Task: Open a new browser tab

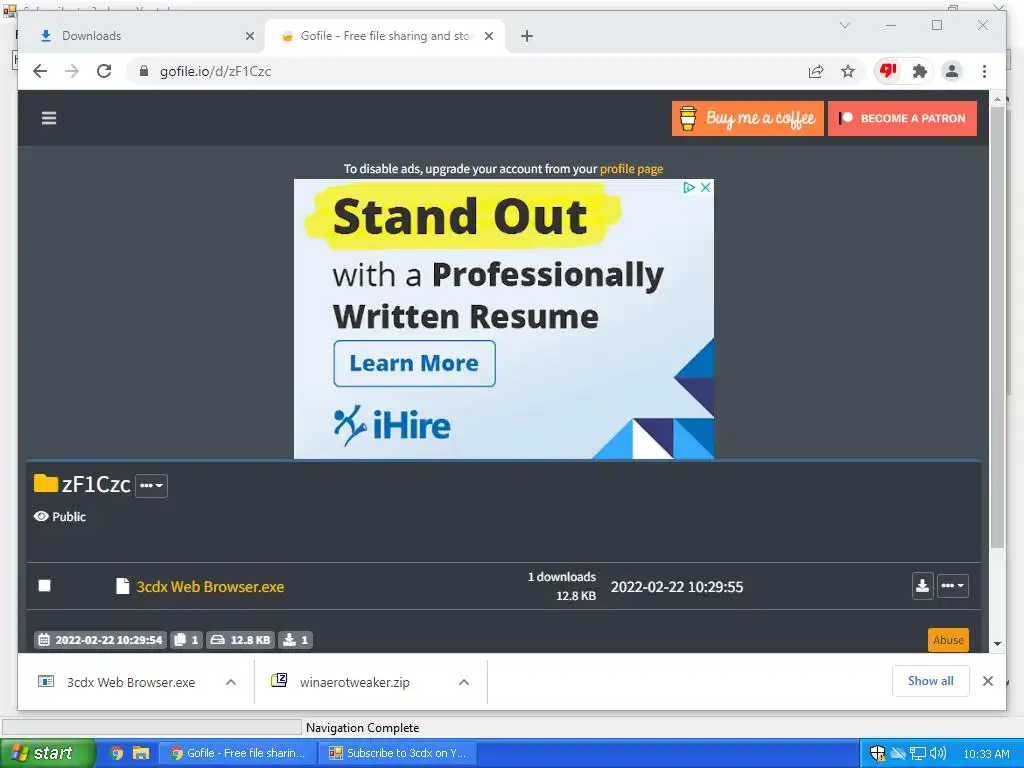Action: [x=527, y=36]
